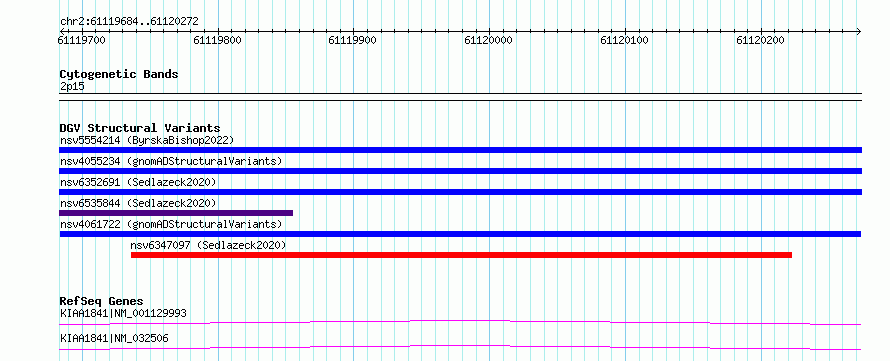The width and height of the screenshot is (890, 361).
Task: Open gene label KIAA1841|NM_001129993
Action: pyautogui.click(x=123, y=313)
